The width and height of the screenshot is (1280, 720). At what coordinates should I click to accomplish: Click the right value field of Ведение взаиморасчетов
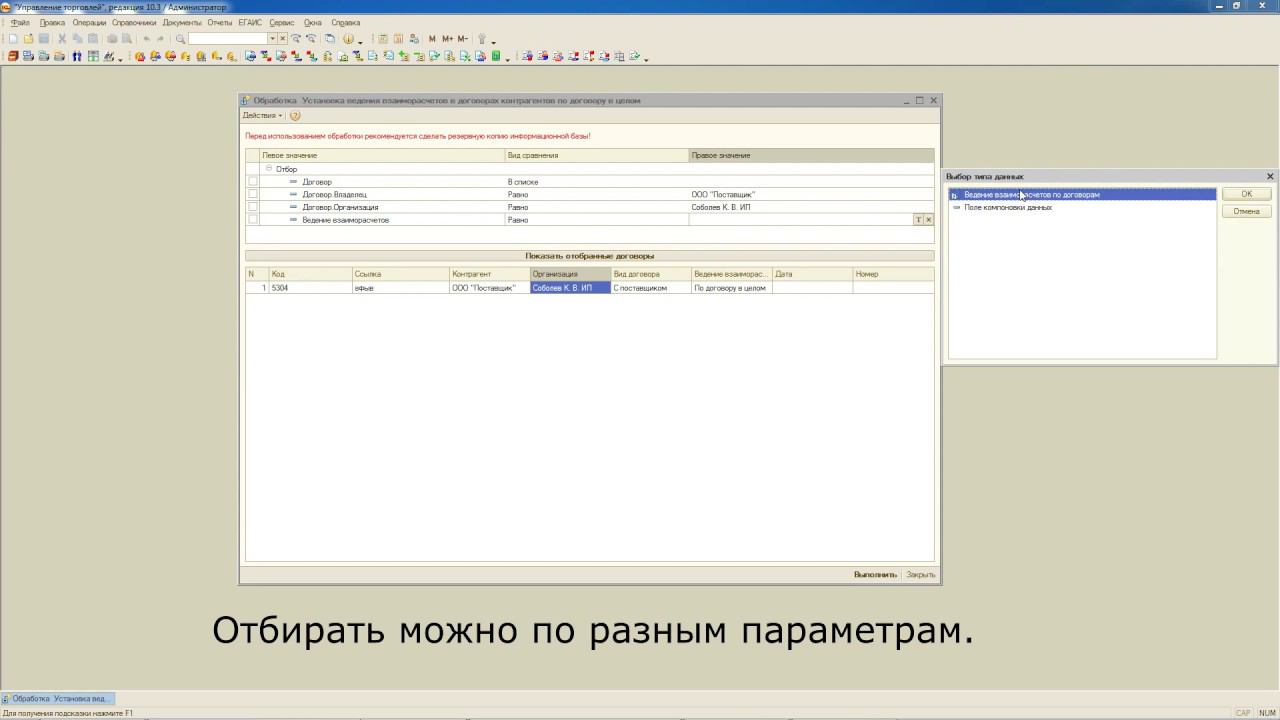click(x=801, y=220)
